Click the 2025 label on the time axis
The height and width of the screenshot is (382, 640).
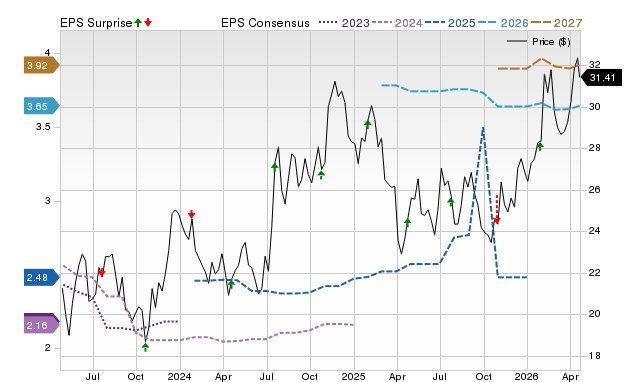(x=353, y=376)
